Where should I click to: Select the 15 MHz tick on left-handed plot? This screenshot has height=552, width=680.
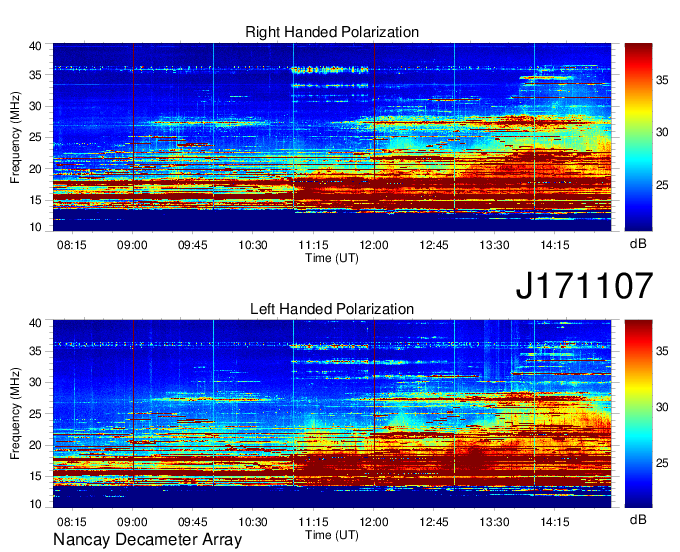[x=36, y=476]
